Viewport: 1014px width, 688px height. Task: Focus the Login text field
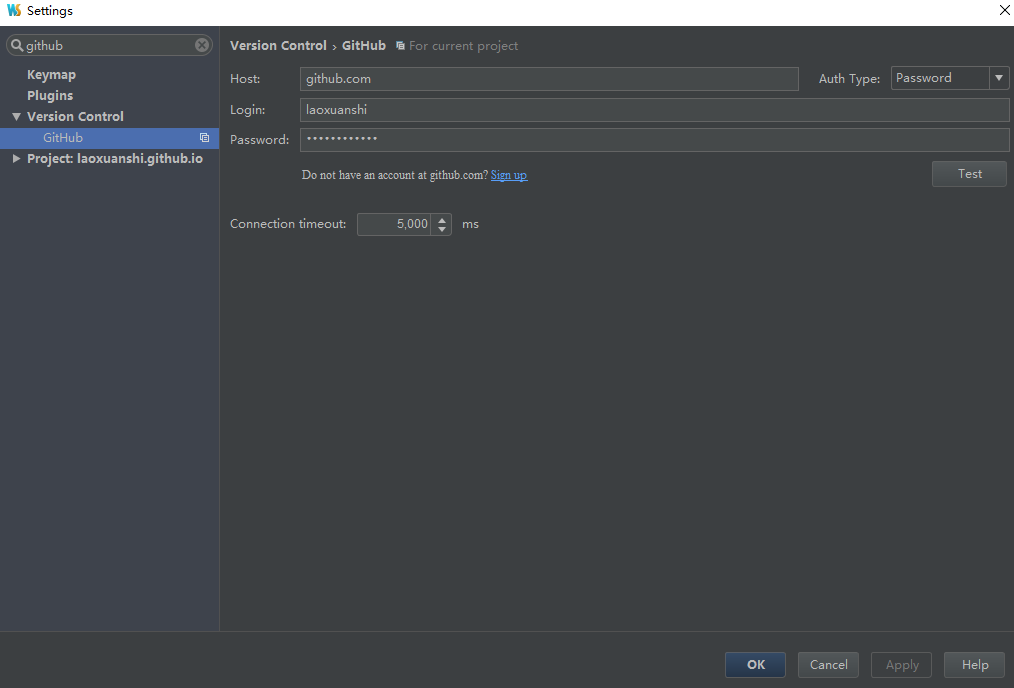coord(654,110)
